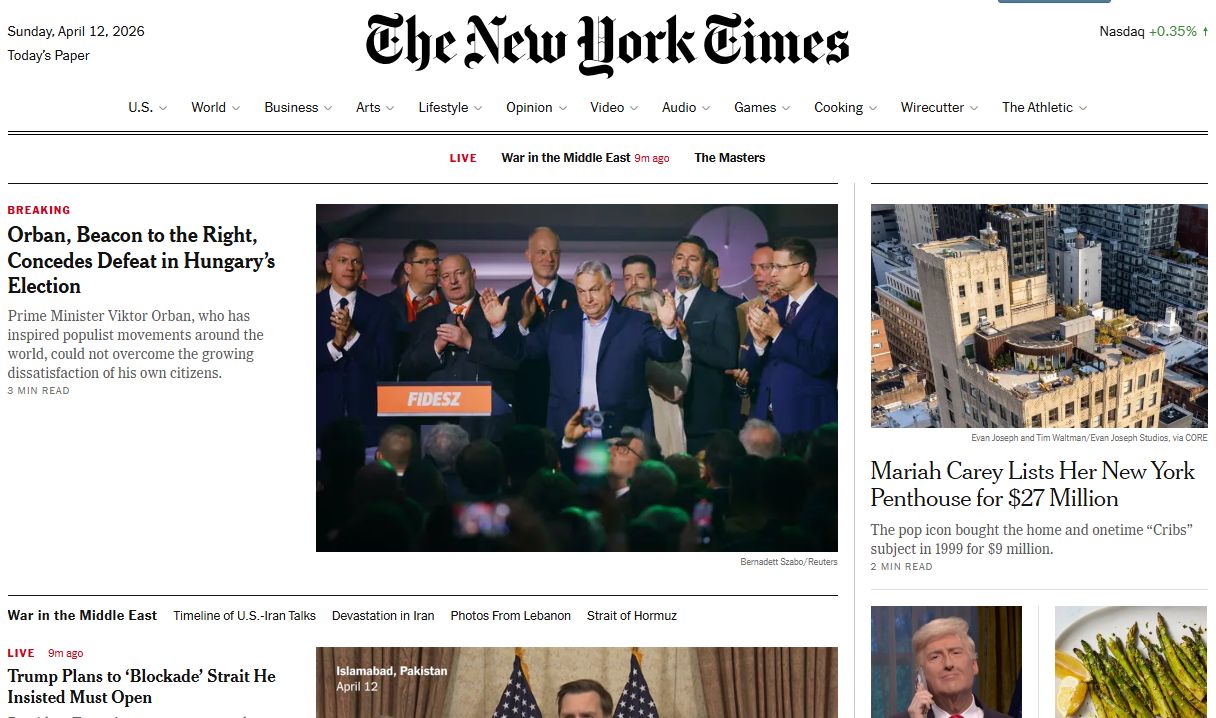This screenshot has width=1216, height=718.
Task: Expand the U.S. section chevron
Action: click(x=163, y=108)
